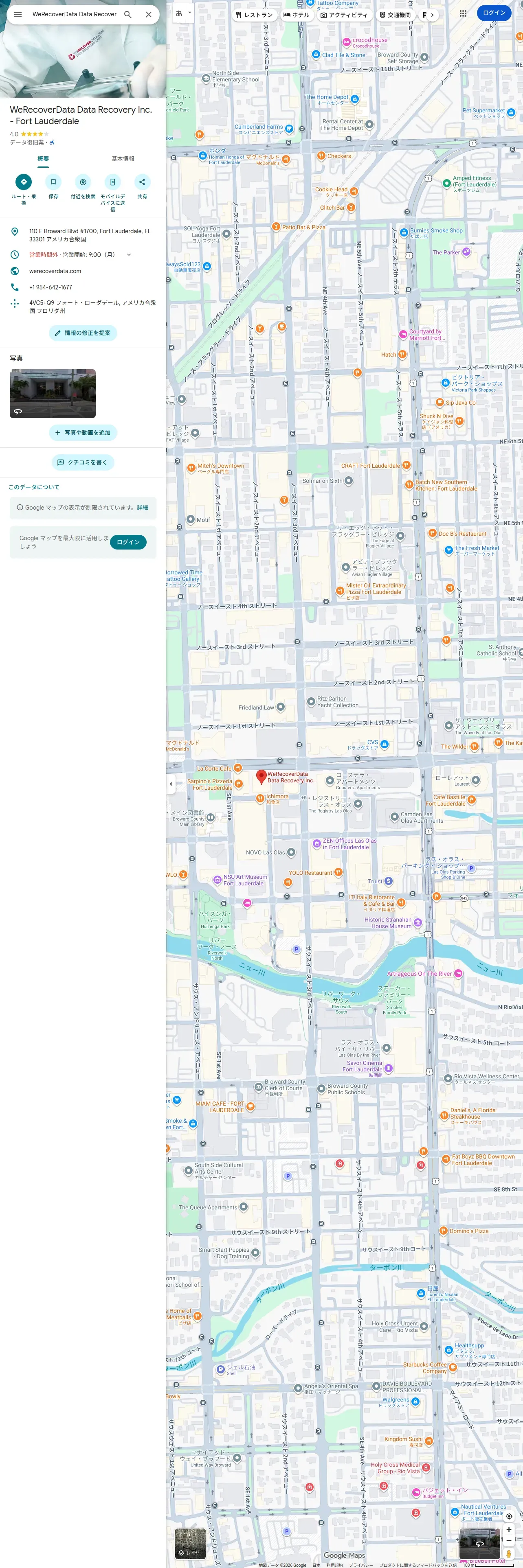523x1568 pixels.
Task: Filter map by アクティビティ chip
Action: (344, 15)
